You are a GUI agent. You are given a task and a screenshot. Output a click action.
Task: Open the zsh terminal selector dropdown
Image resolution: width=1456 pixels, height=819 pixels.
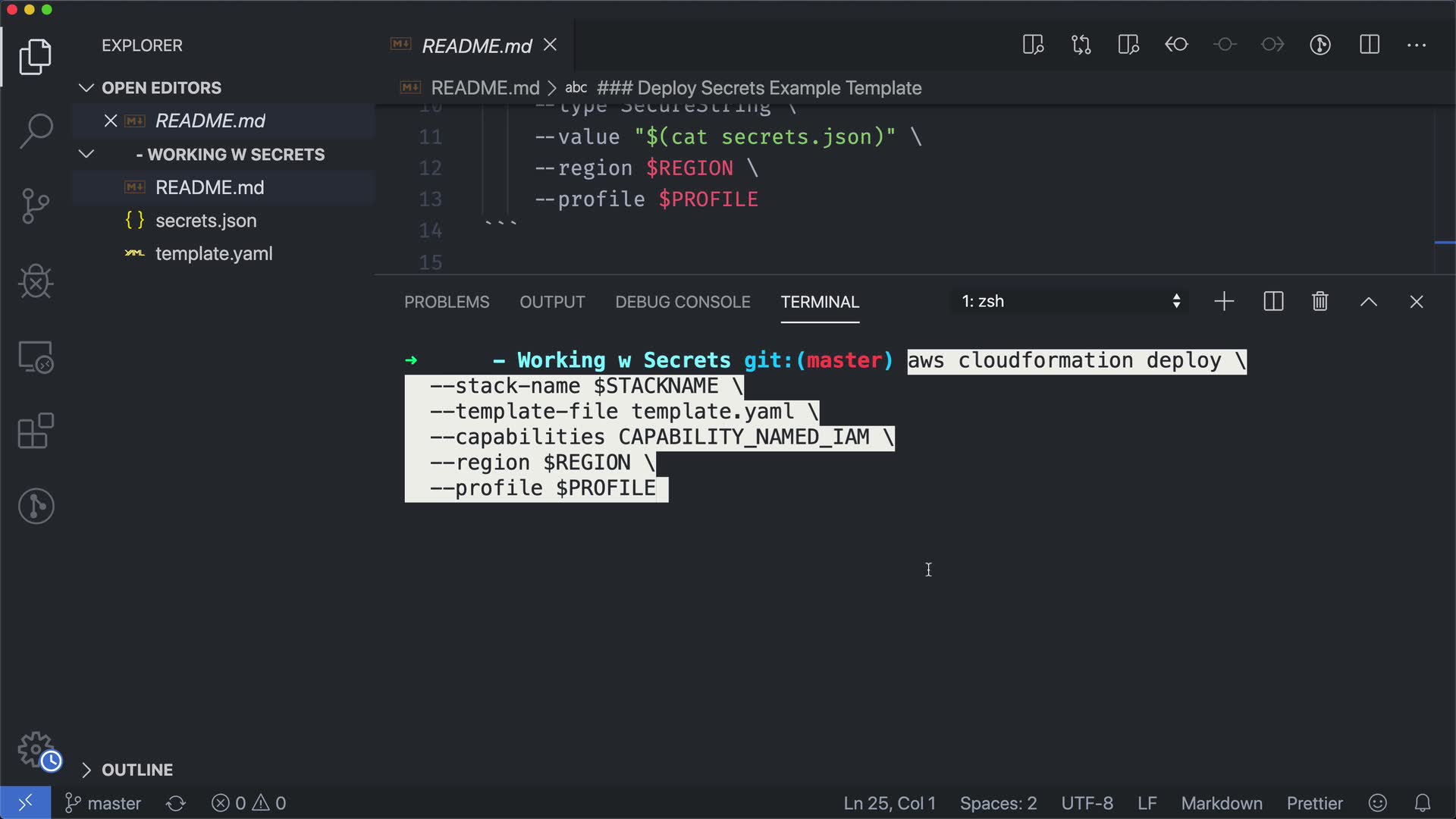point(1070,302)
